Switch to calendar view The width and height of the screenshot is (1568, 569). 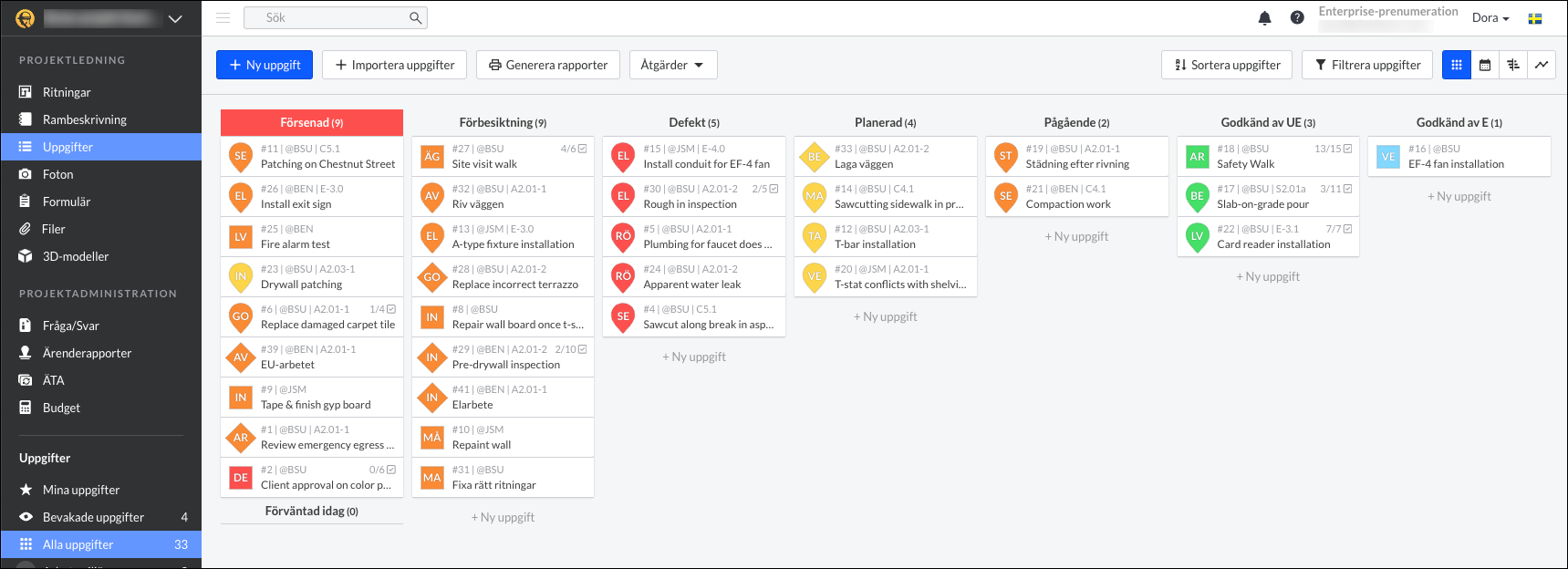coord(1485,65)
